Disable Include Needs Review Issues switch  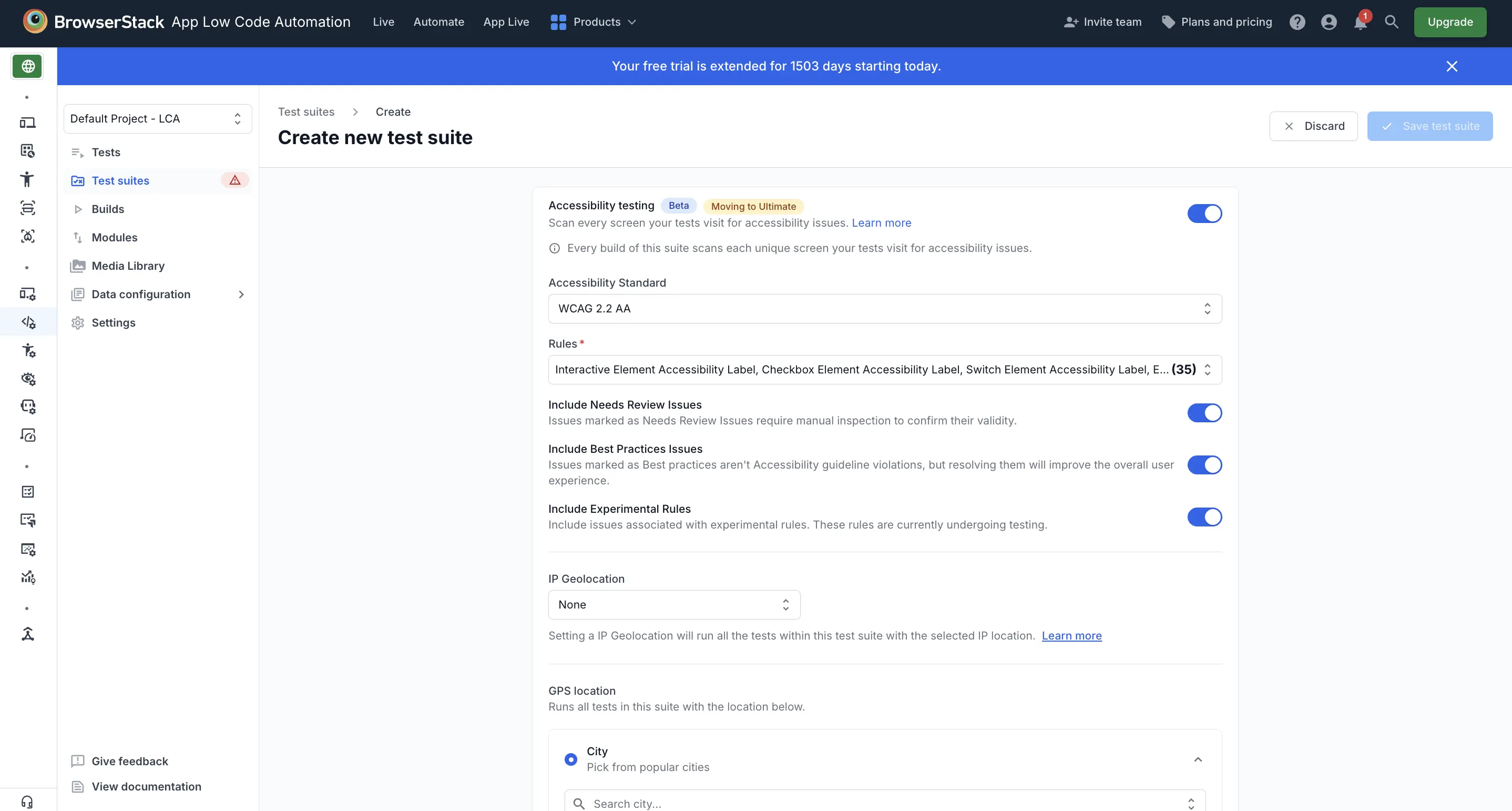1204,413
